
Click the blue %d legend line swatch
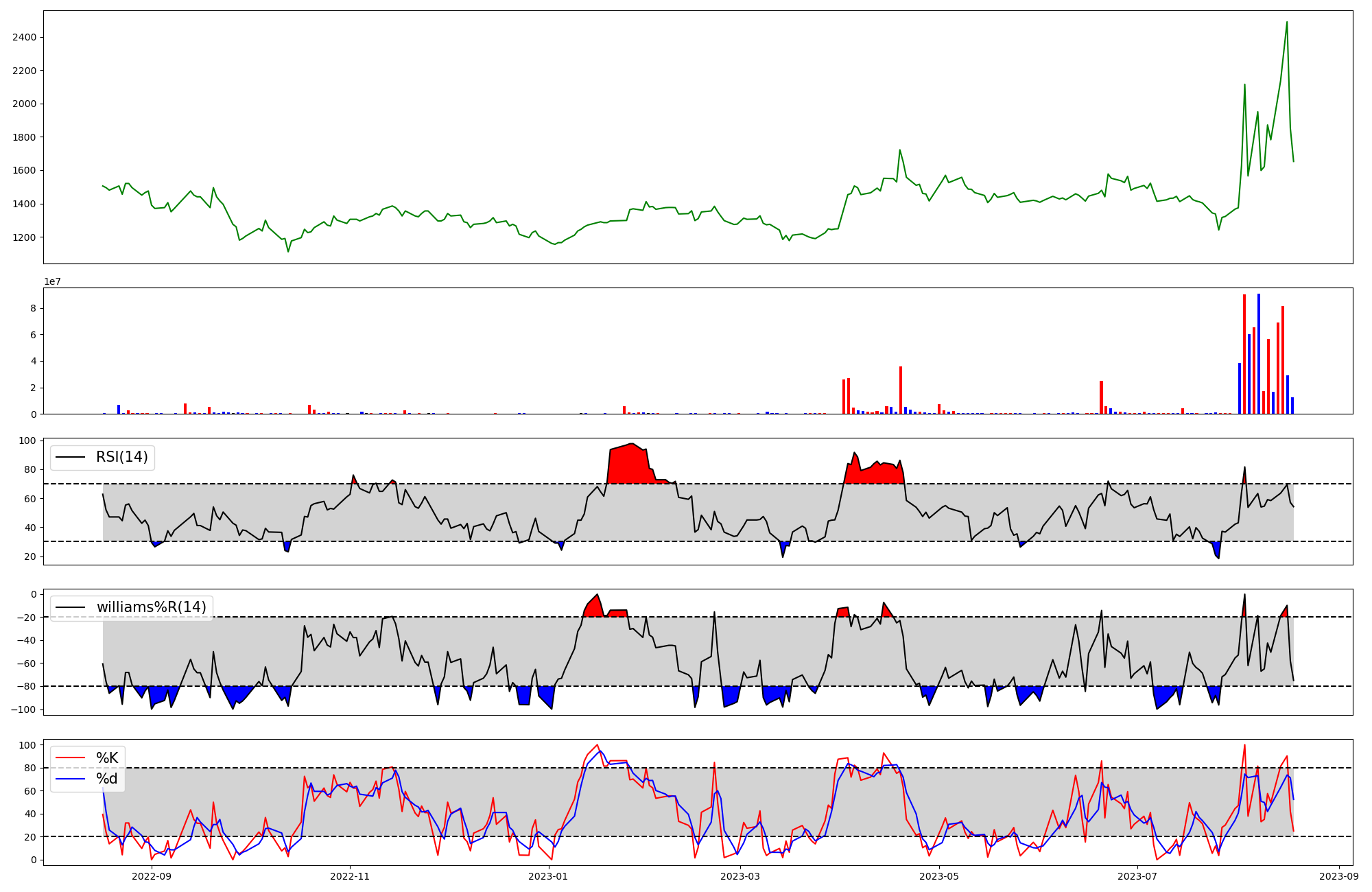click(70, 779)
